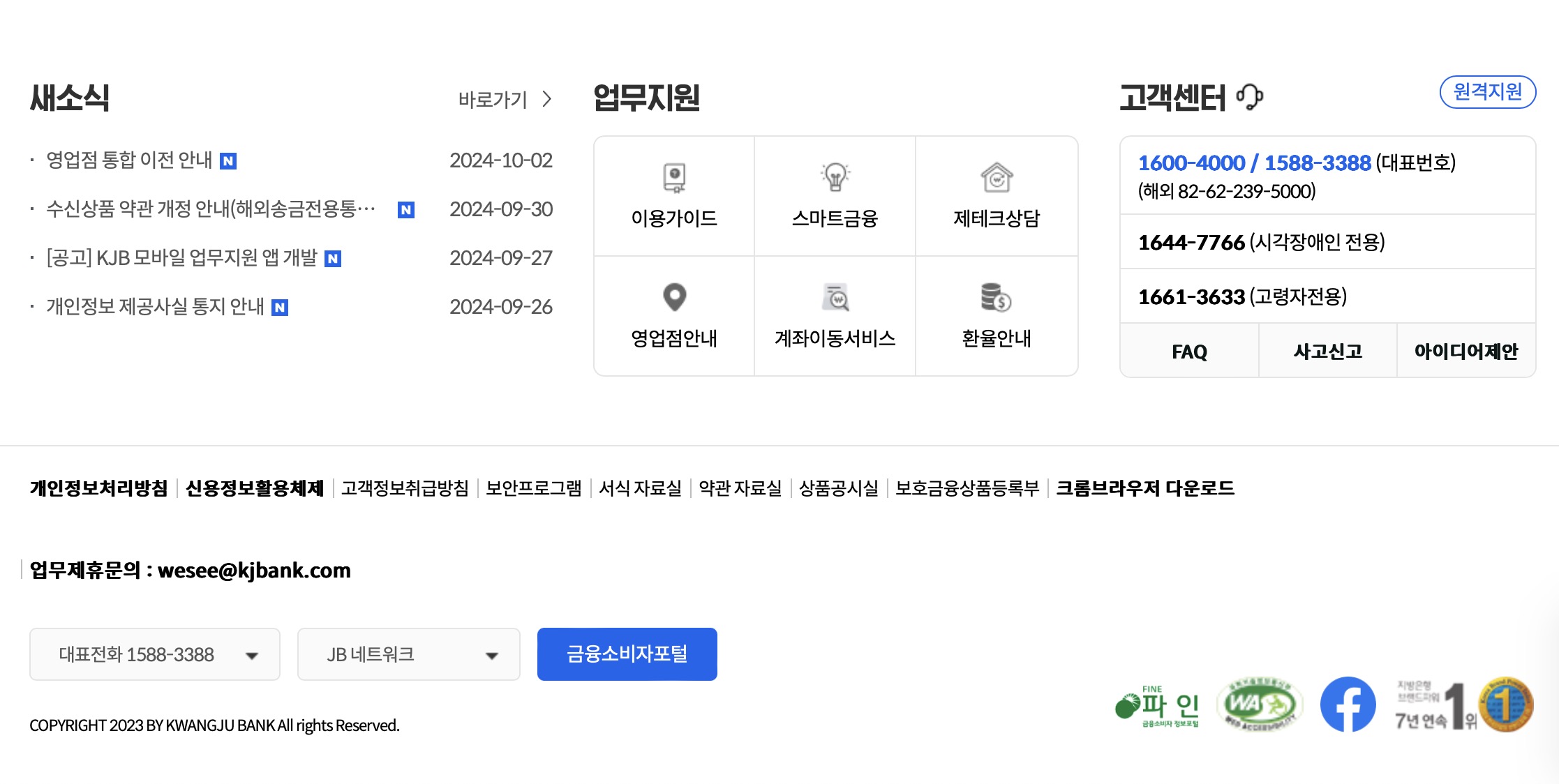This screenshot has width=1559, height=784.
Task: Select the FAQ tab in 고객센터
Action: point(1189,351)
